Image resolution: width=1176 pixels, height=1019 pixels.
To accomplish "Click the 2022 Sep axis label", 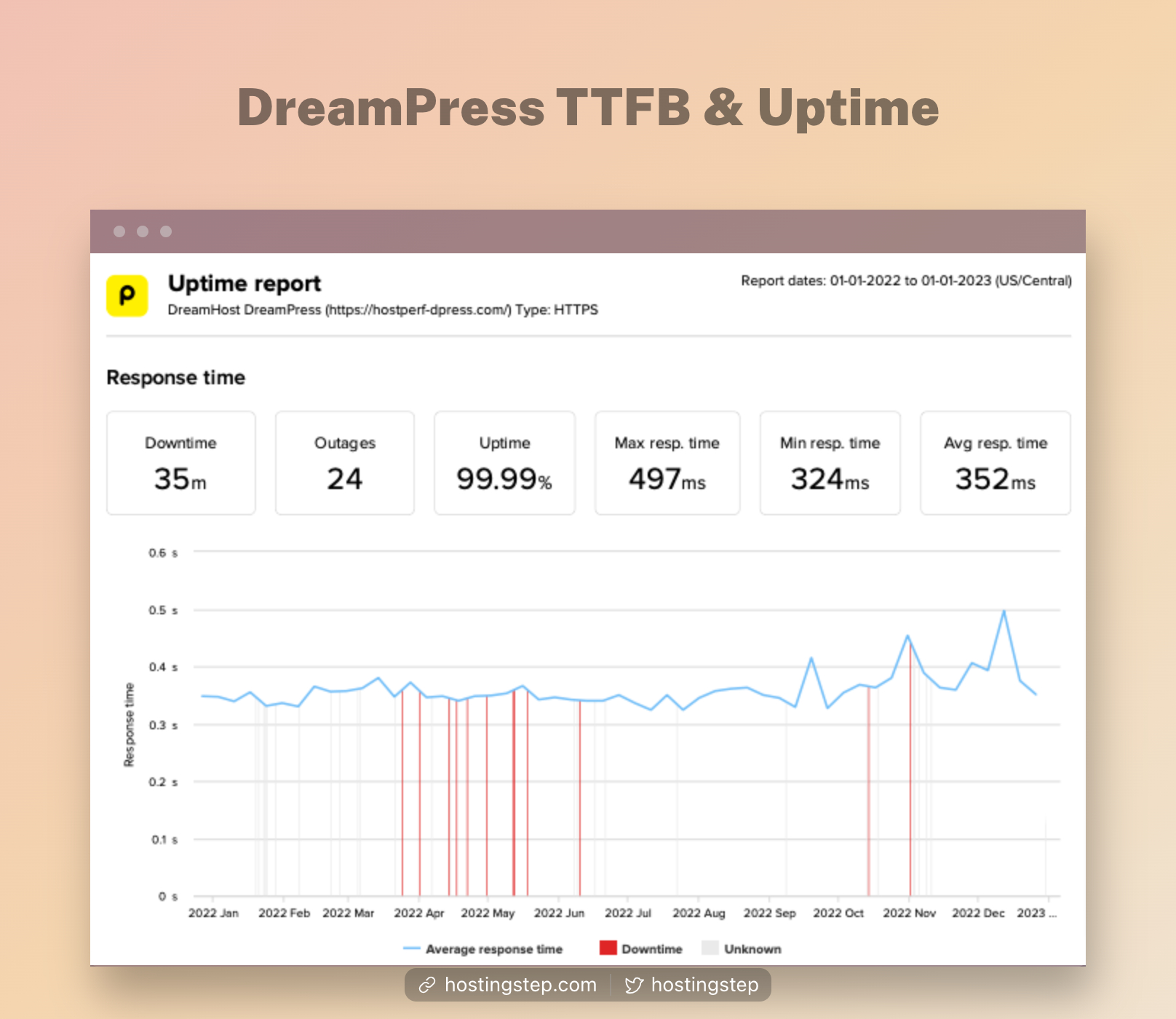I will coord(769,913).
